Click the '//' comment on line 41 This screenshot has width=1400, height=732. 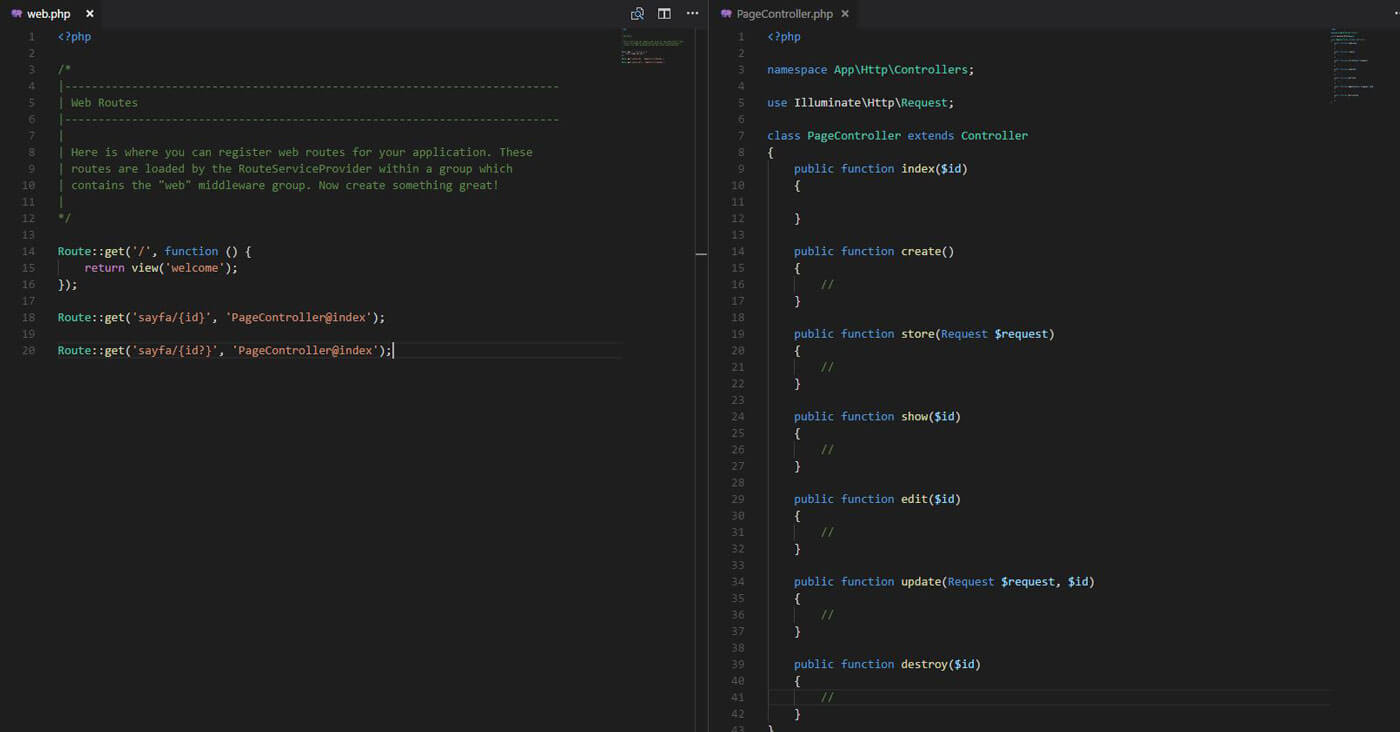[x=827, y=698]
